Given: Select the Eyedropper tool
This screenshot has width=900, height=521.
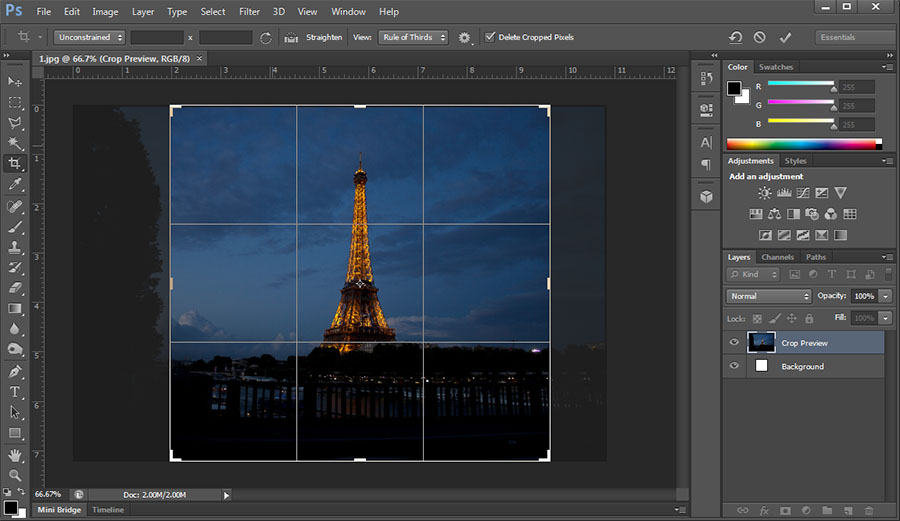Looking at the screenshot, I should point(15,185).
